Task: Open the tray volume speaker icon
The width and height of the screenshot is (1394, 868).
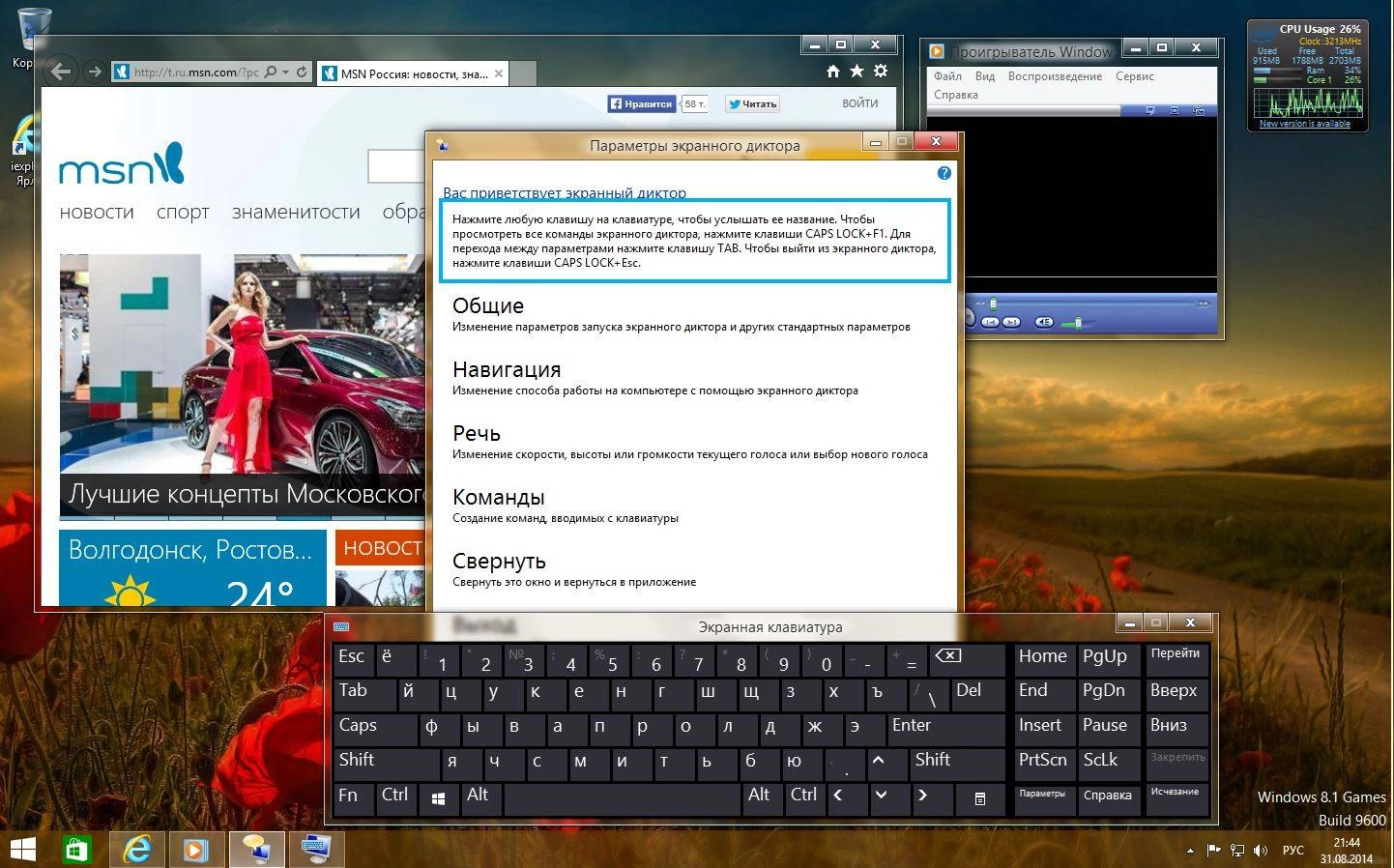Action: click(x=1261, y=851)
